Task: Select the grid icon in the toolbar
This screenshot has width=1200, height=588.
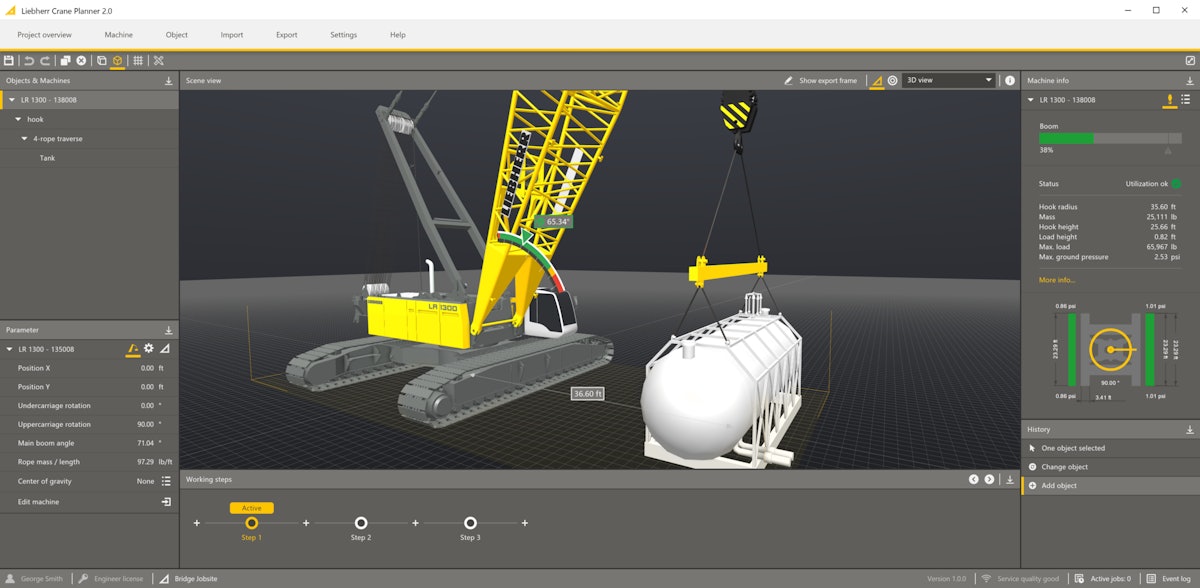Action: [138, 60]
